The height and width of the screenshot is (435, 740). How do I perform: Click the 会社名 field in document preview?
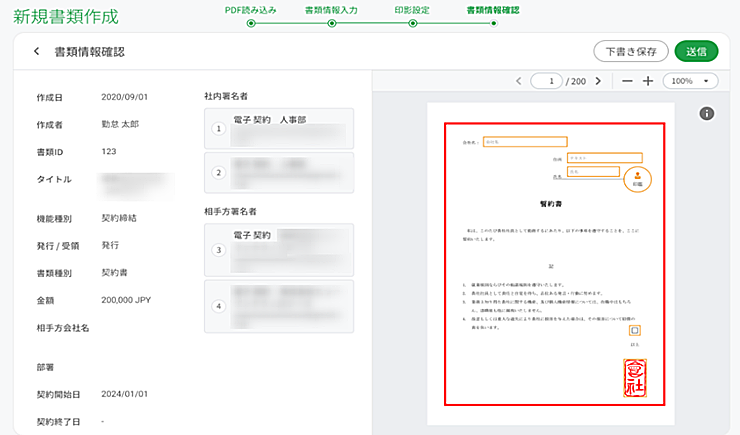pyautogui.click(x=525, y=142)
